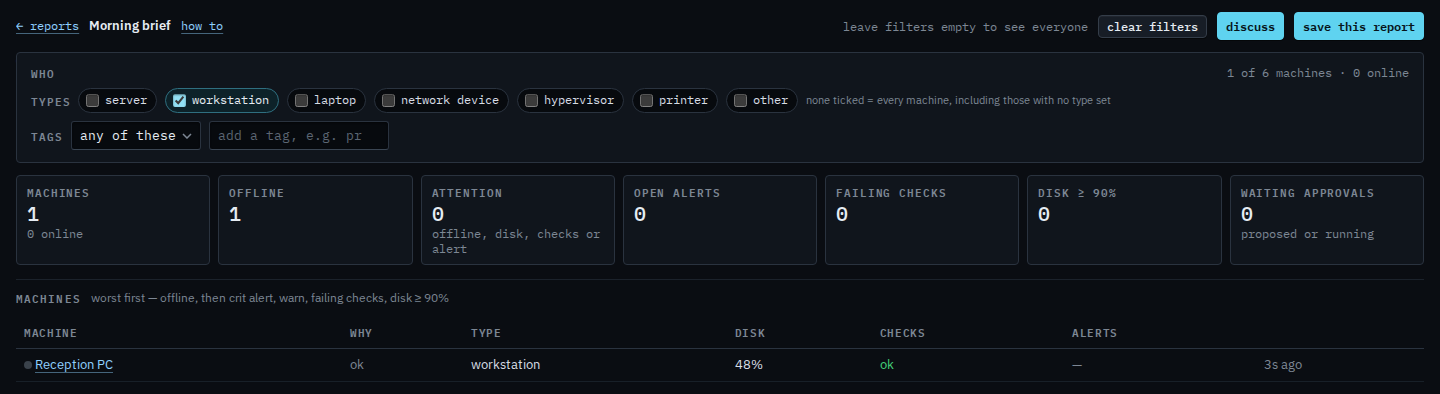The width and height of the screenshot is (1440, 394).
Task: Click the Reception PC offline status dot
Action: click(28, 365)
